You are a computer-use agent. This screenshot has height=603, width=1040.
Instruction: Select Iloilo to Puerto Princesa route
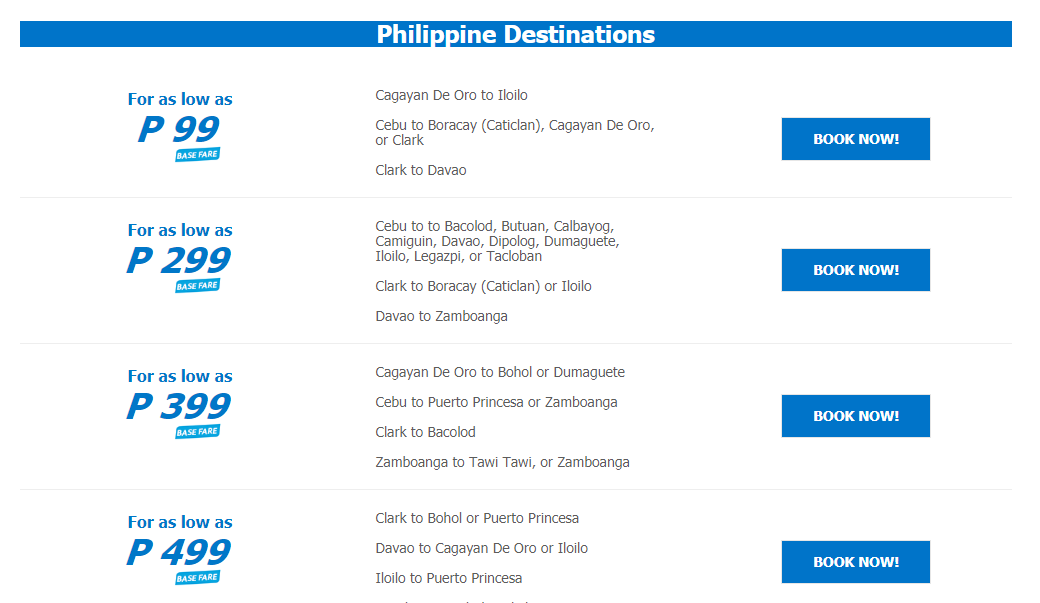(x=448, y=578)
